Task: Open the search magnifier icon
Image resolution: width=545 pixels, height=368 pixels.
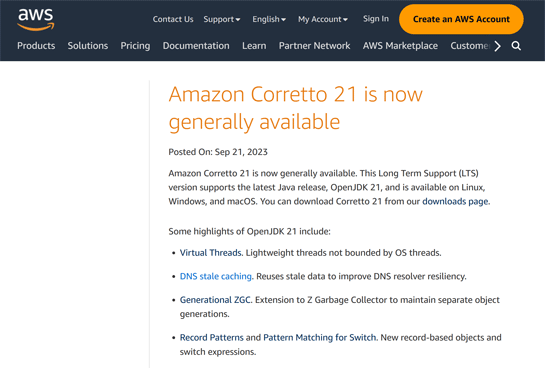Action: [516, 46]
